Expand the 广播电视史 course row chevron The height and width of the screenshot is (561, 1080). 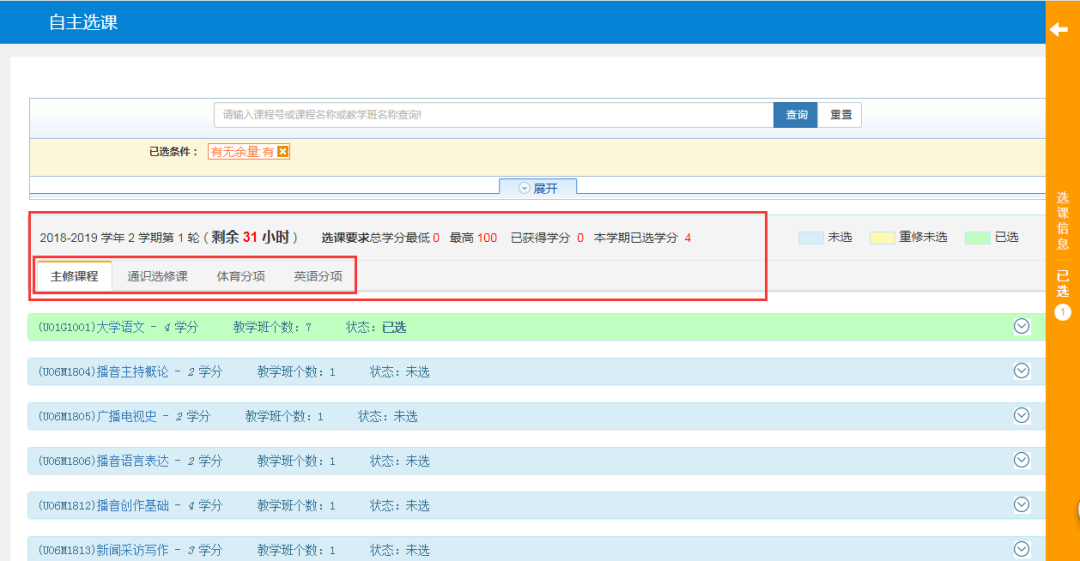click(x=1021, y=416)
